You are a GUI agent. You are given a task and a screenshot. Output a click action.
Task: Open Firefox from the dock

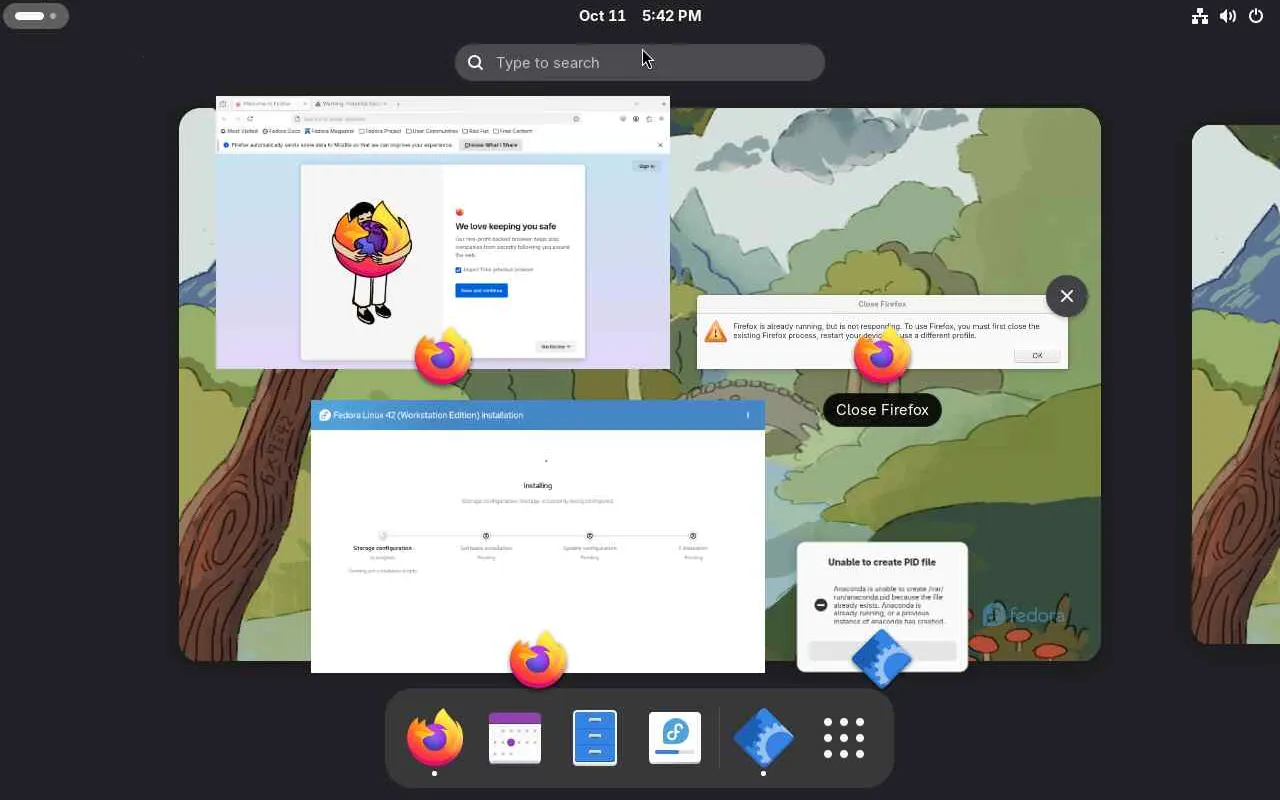point(435,738)
